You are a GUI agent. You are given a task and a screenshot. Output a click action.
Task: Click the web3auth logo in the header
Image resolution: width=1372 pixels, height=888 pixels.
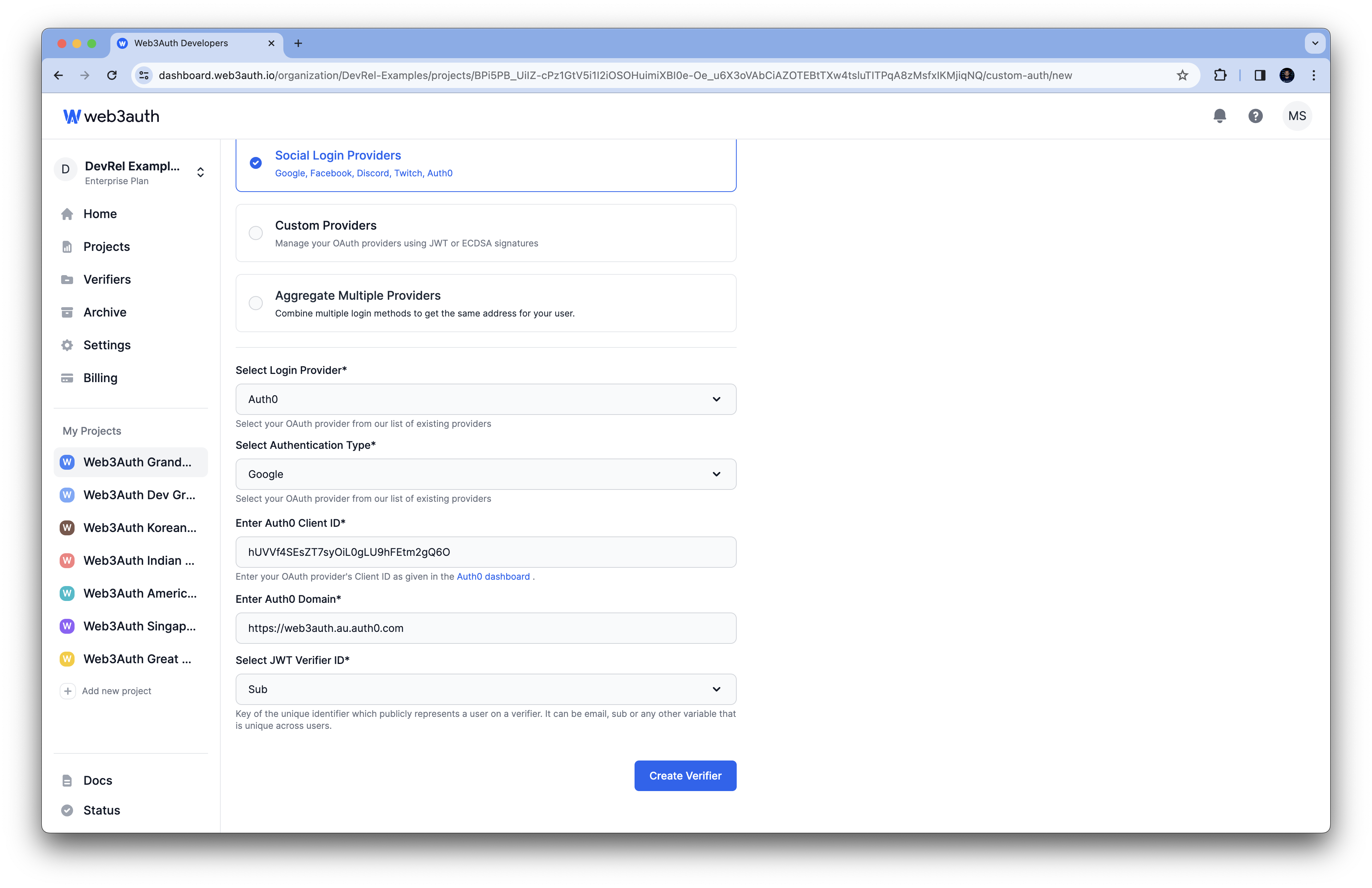point(111,116)
